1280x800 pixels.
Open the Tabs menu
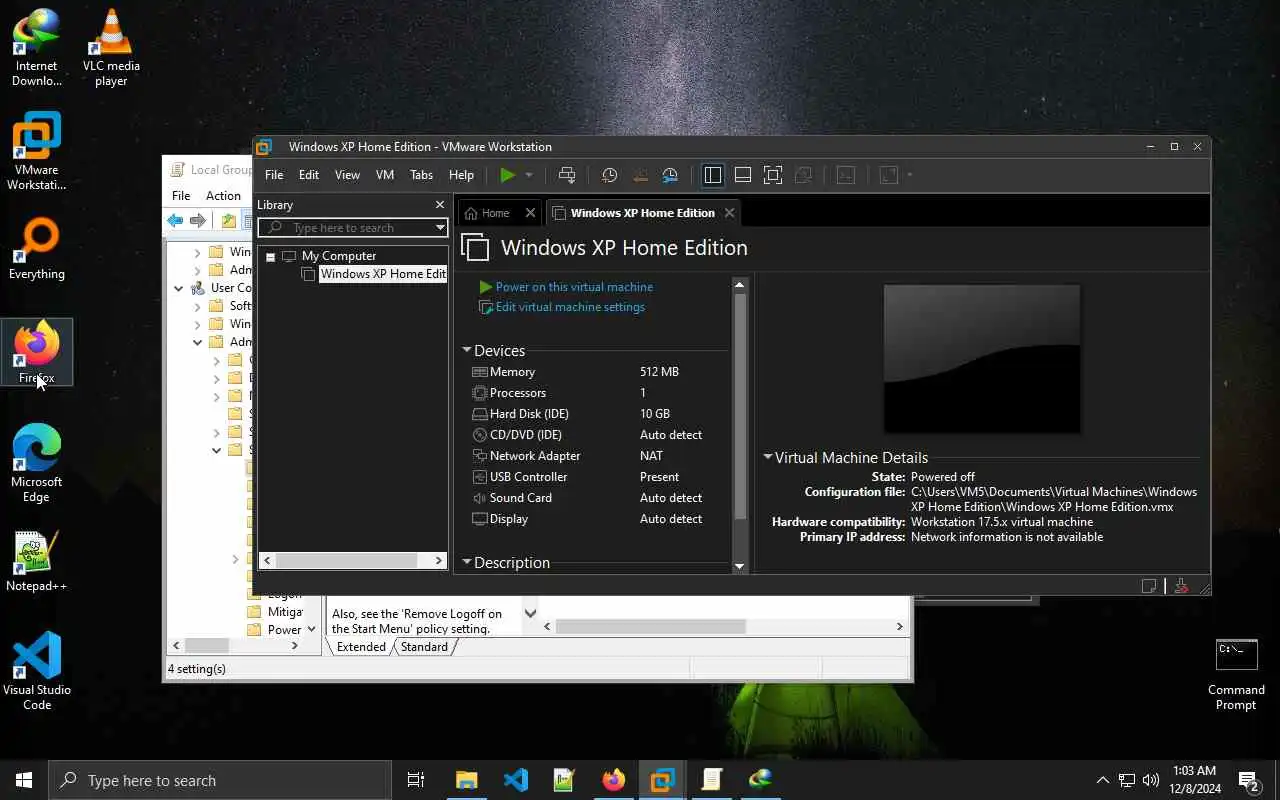[x=421, y=175]
